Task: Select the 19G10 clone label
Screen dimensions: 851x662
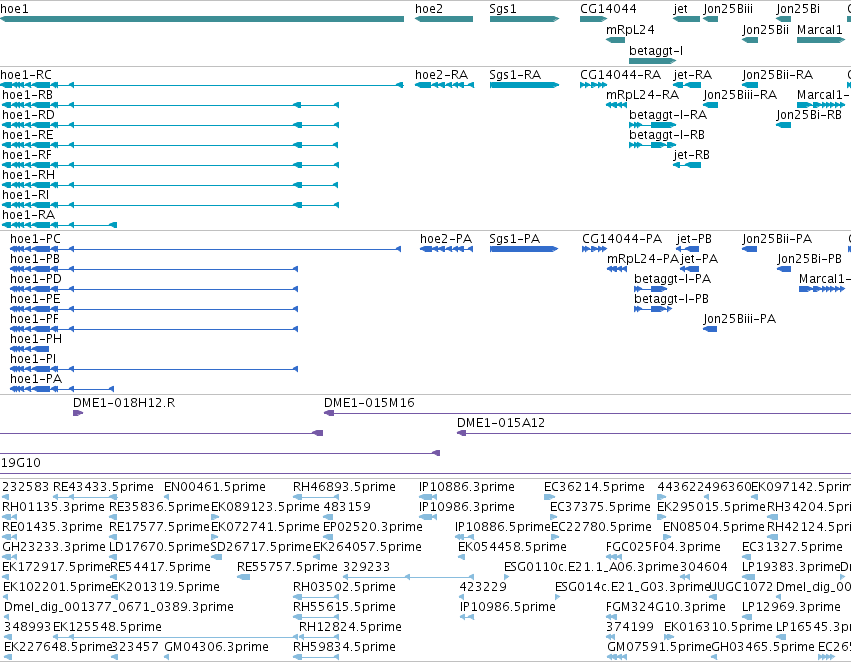Action: [21, 463]
